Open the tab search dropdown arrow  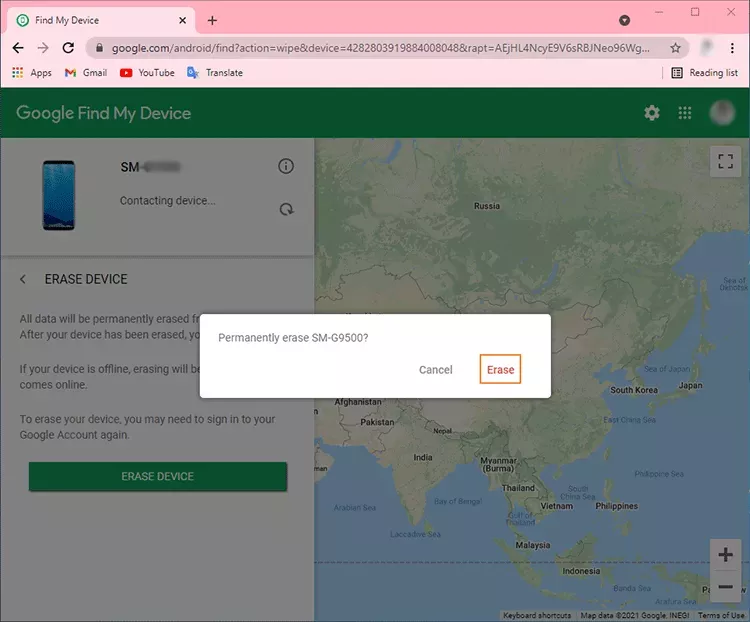coord(624,21)
